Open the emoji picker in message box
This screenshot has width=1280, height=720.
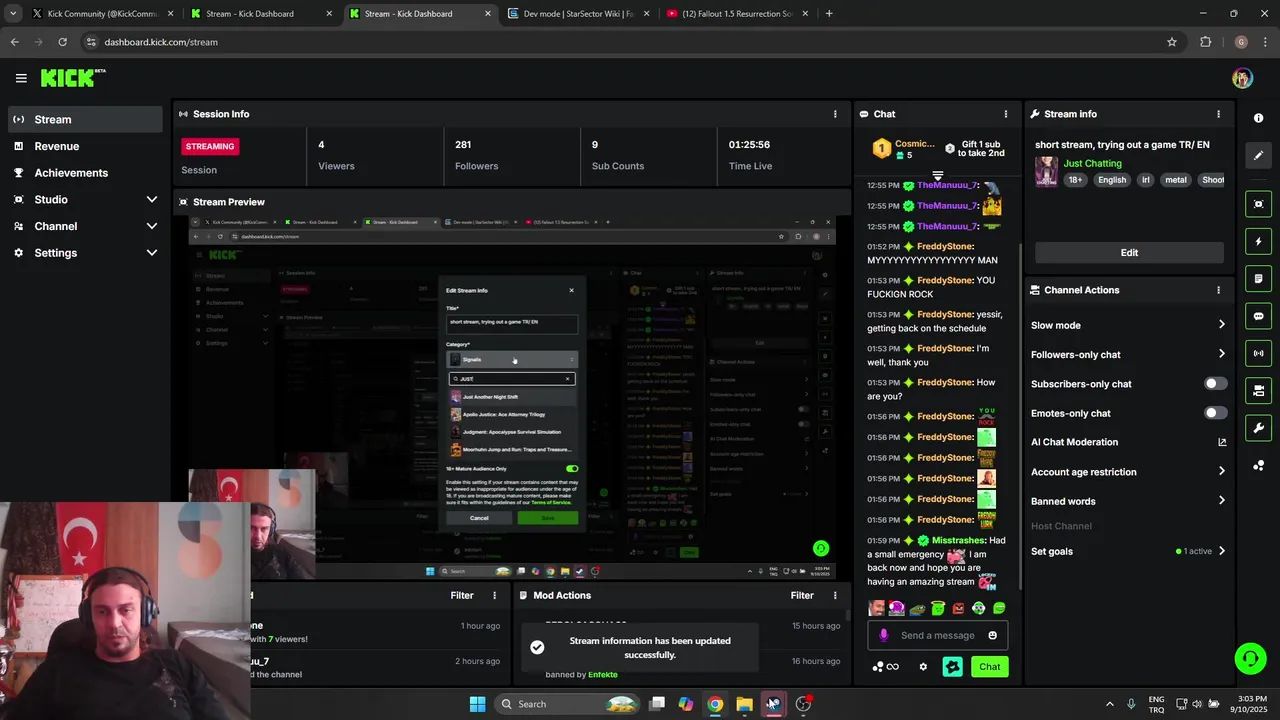(x=992, y=635)
